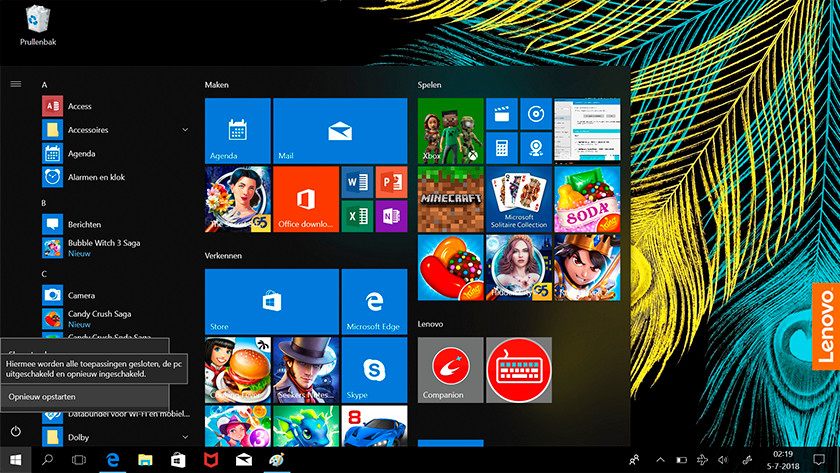Open the Bubble Witch tile

pyautogui.click(x=238, y=426)
